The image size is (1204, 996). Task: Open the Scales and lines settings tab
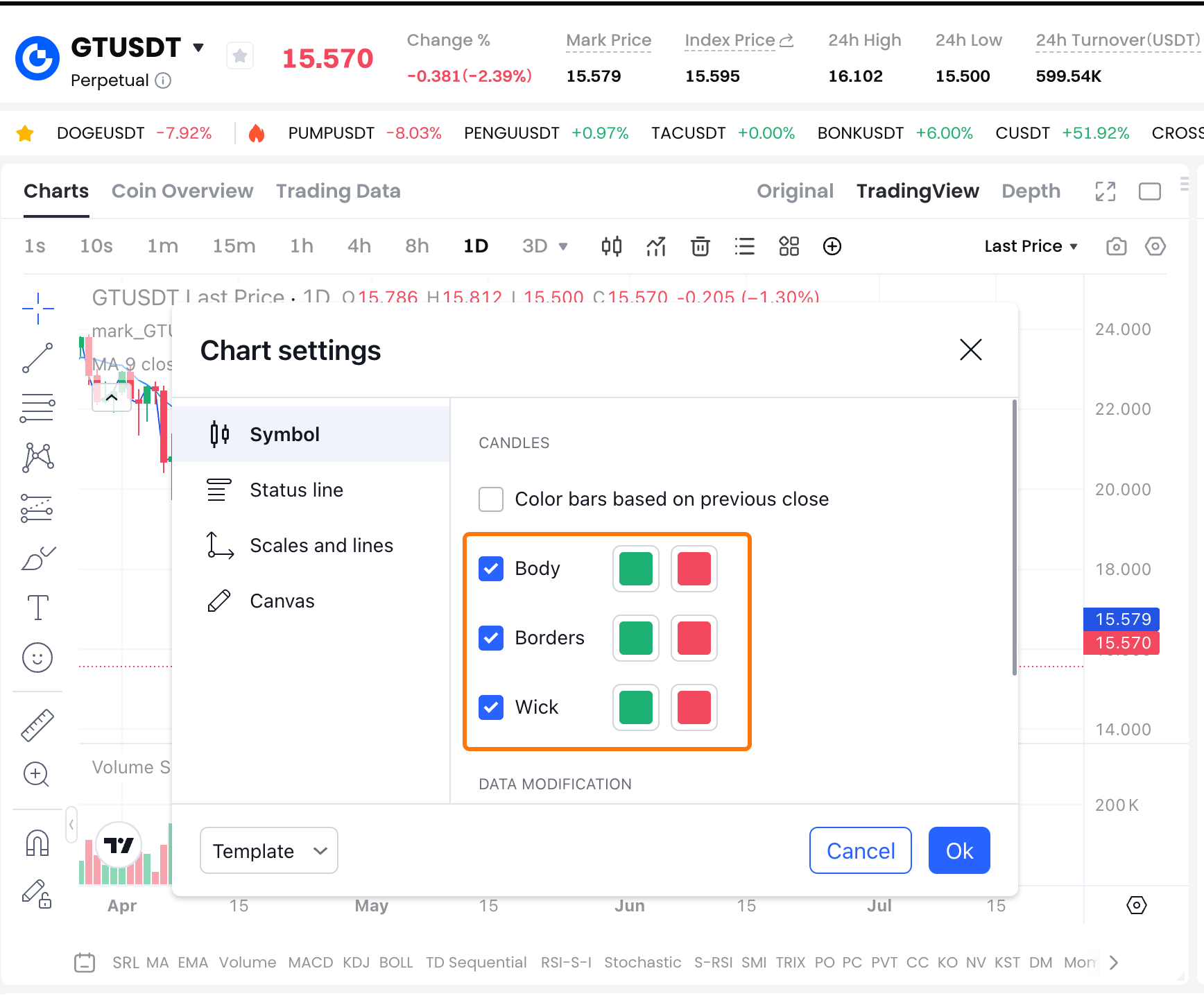tap(321, 546)
